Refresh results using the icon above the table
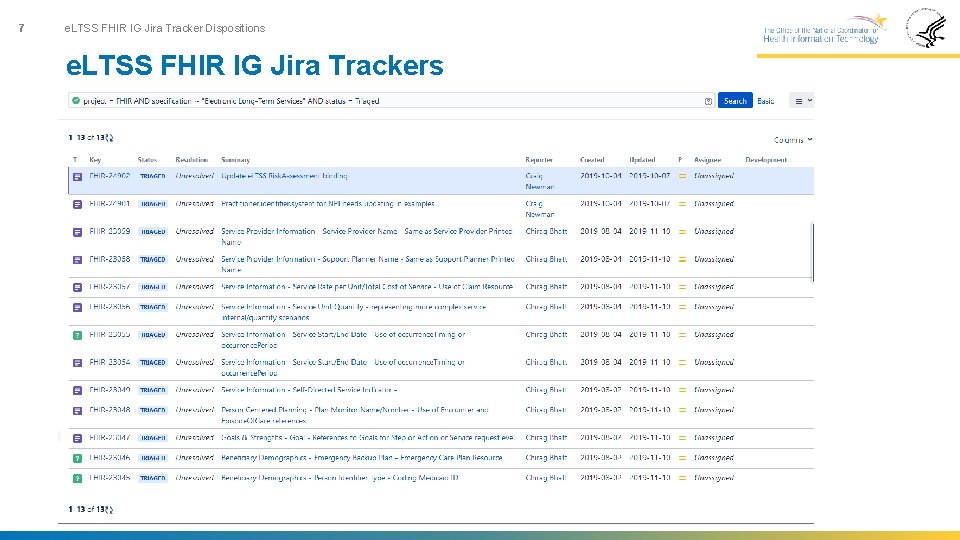 [109, 138]
